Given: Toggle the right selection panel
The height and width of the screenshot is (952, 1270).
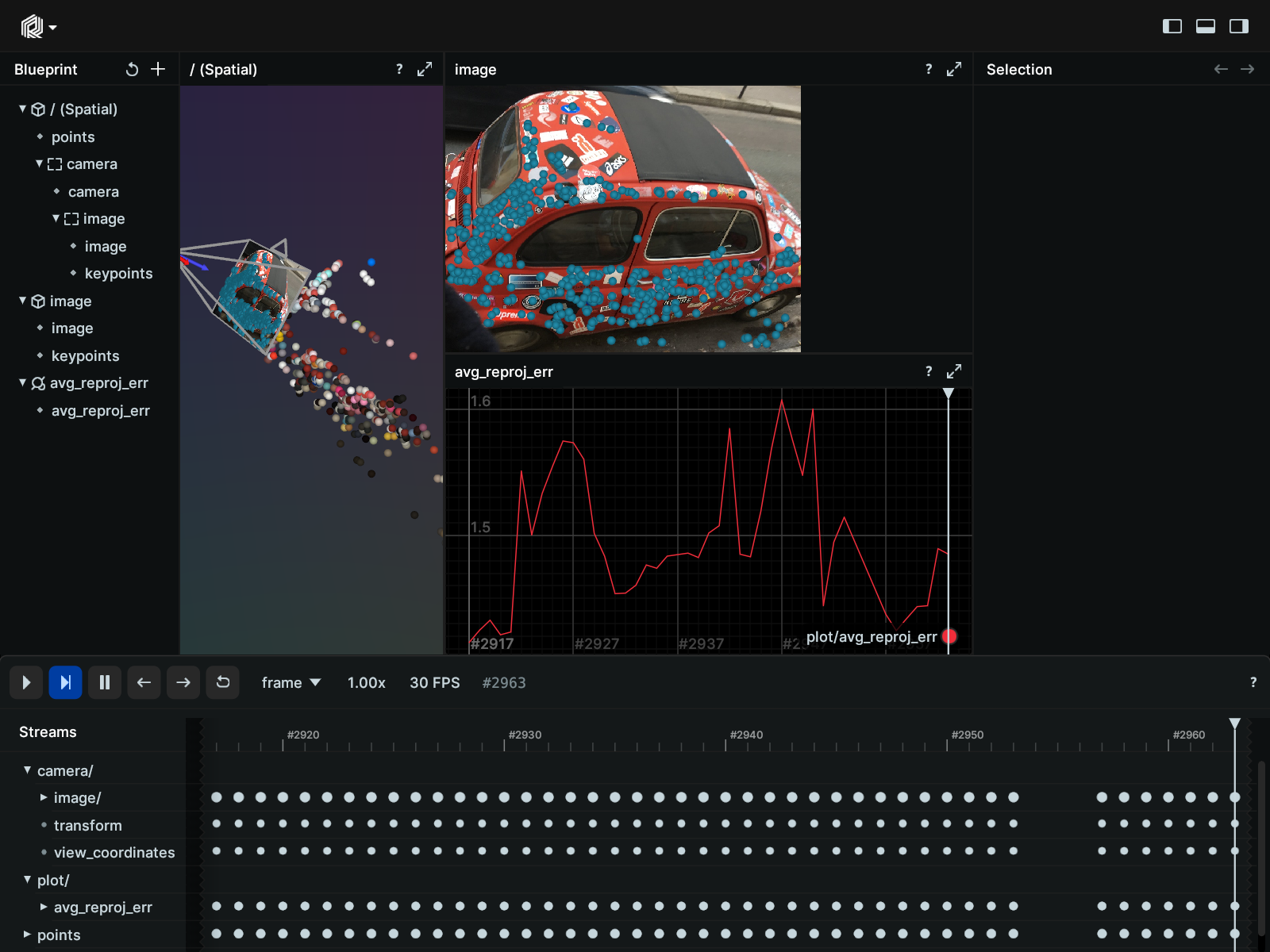Looking at the screenshot, I should click(x=1239, y=26).
